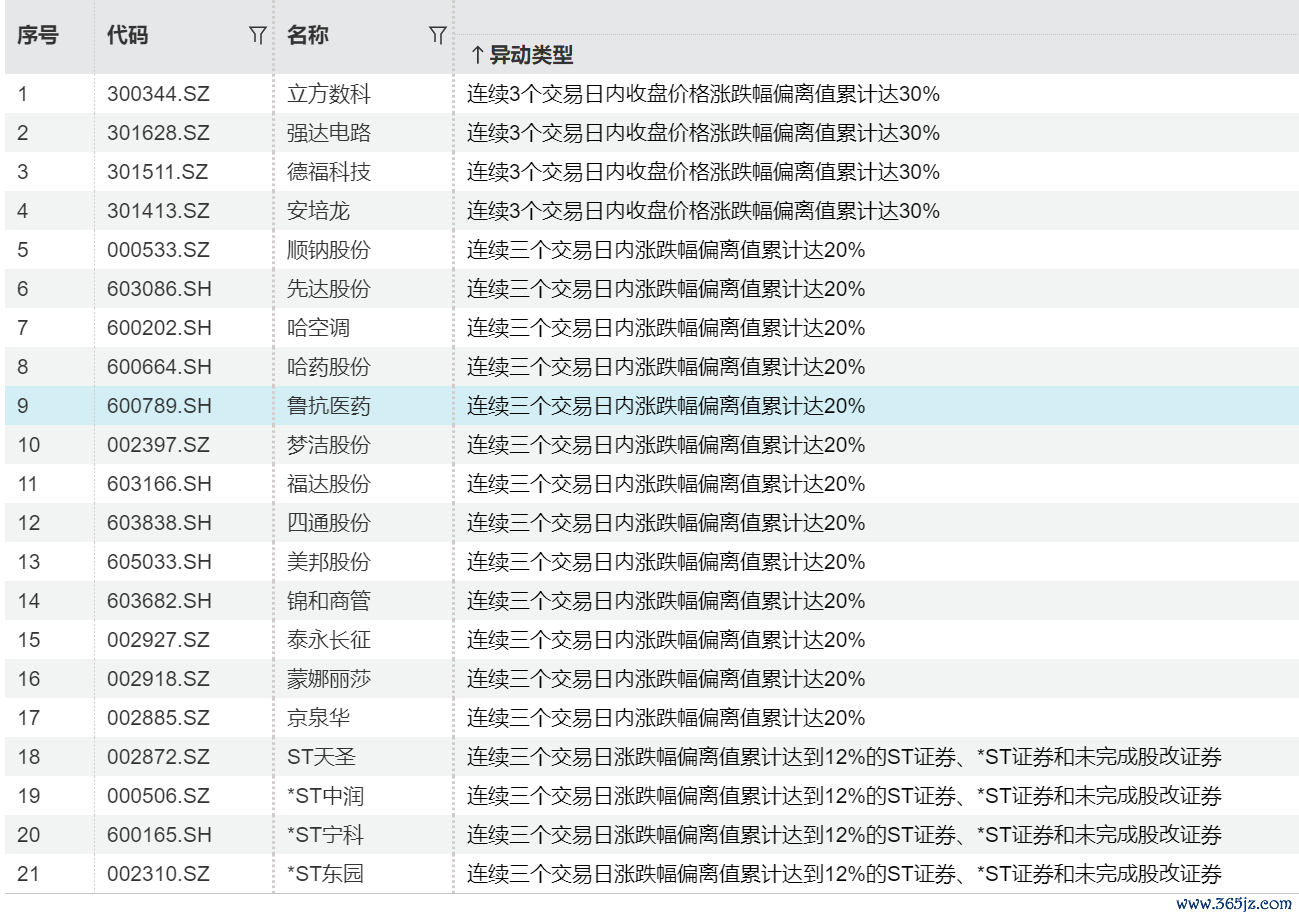This screenshot has height=919, width=1299.
Task: Select stock code 600789.SH in highlighted row
Action: click(159, 406)
